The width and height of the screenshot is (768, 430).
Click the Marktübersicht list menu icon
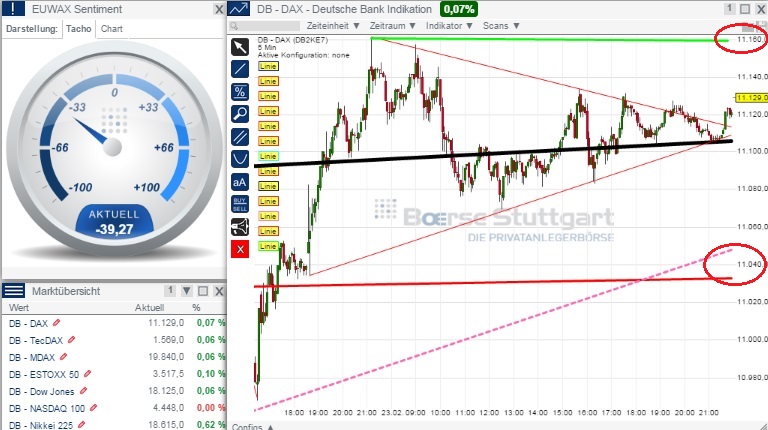[14, 291]
